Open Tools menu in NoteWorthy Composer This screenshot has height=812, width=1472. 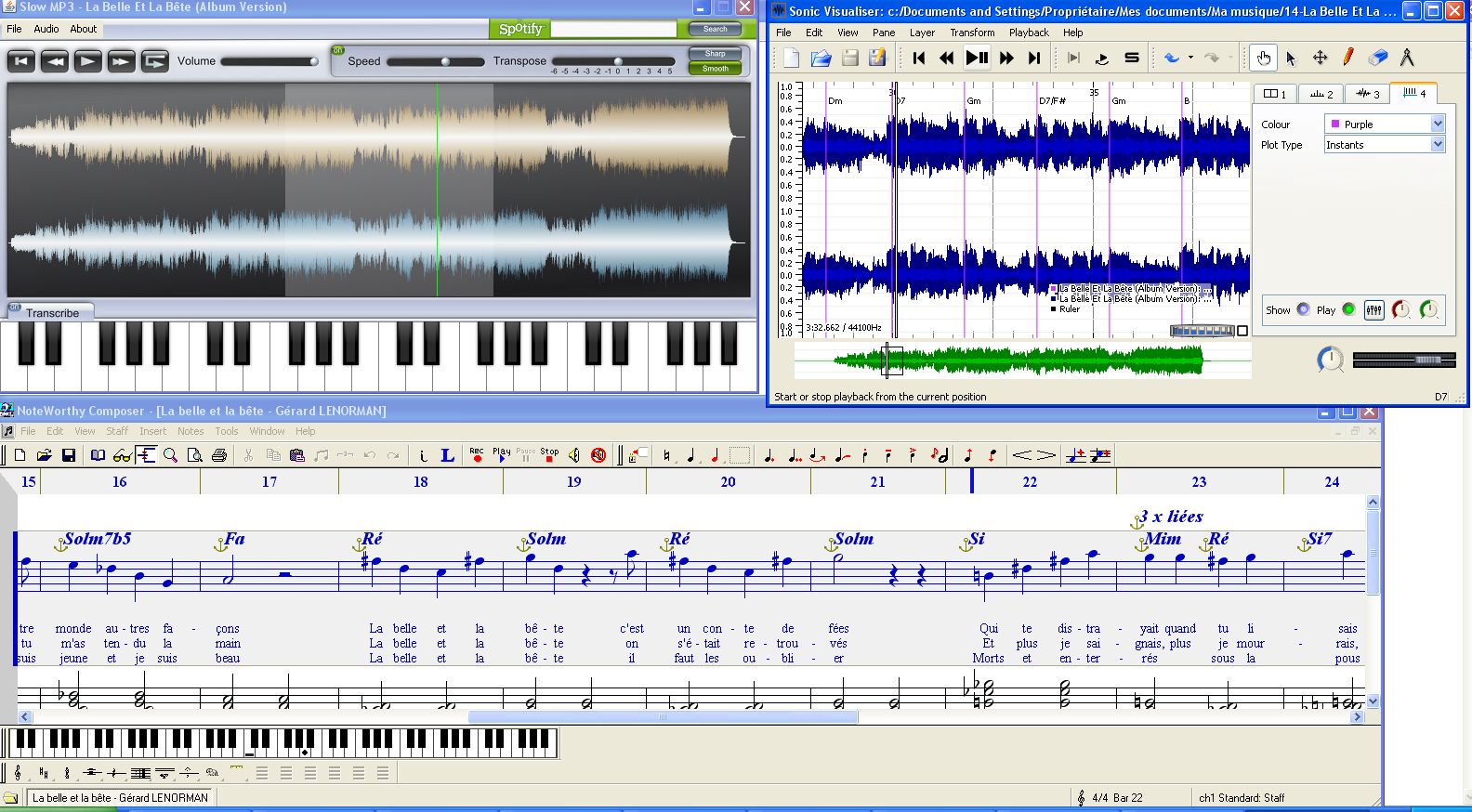[x=227, y=431]
